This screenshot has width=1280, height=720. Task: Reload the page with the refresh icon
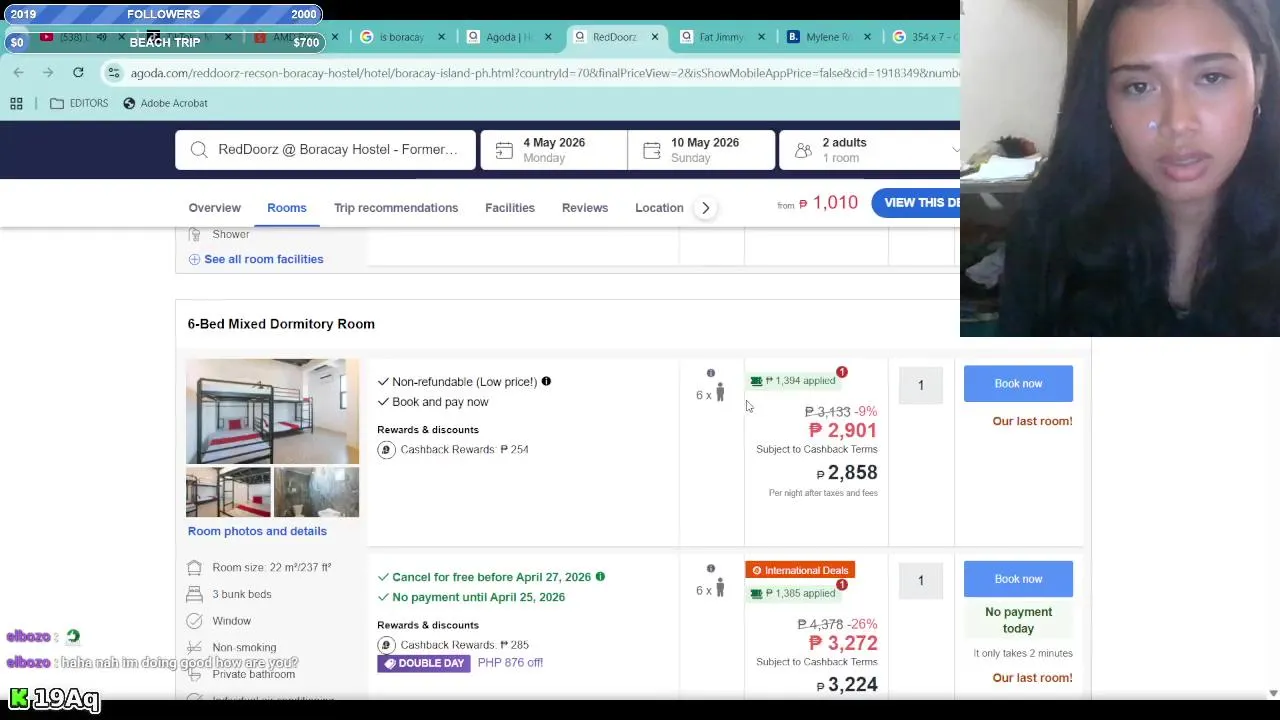click(x=78, y=72)
